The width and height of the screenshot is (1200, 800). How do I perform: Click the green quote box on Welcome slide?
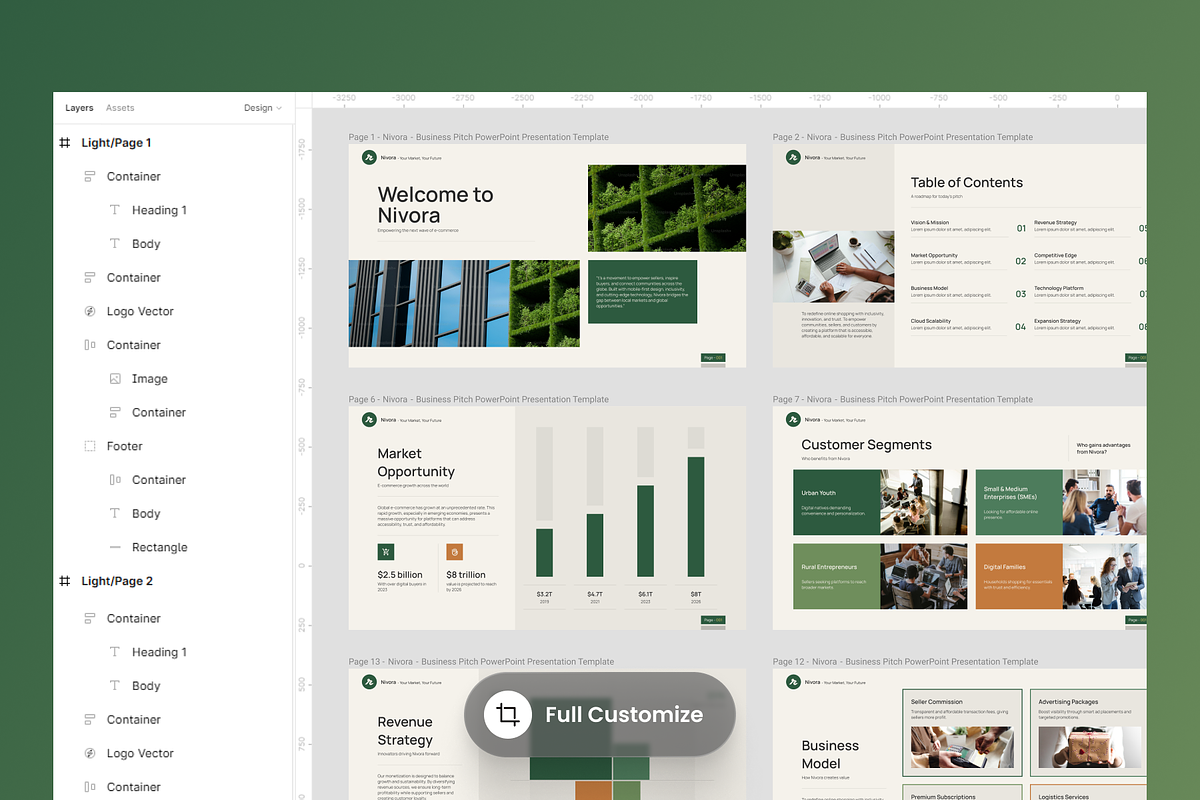(642, 291)
